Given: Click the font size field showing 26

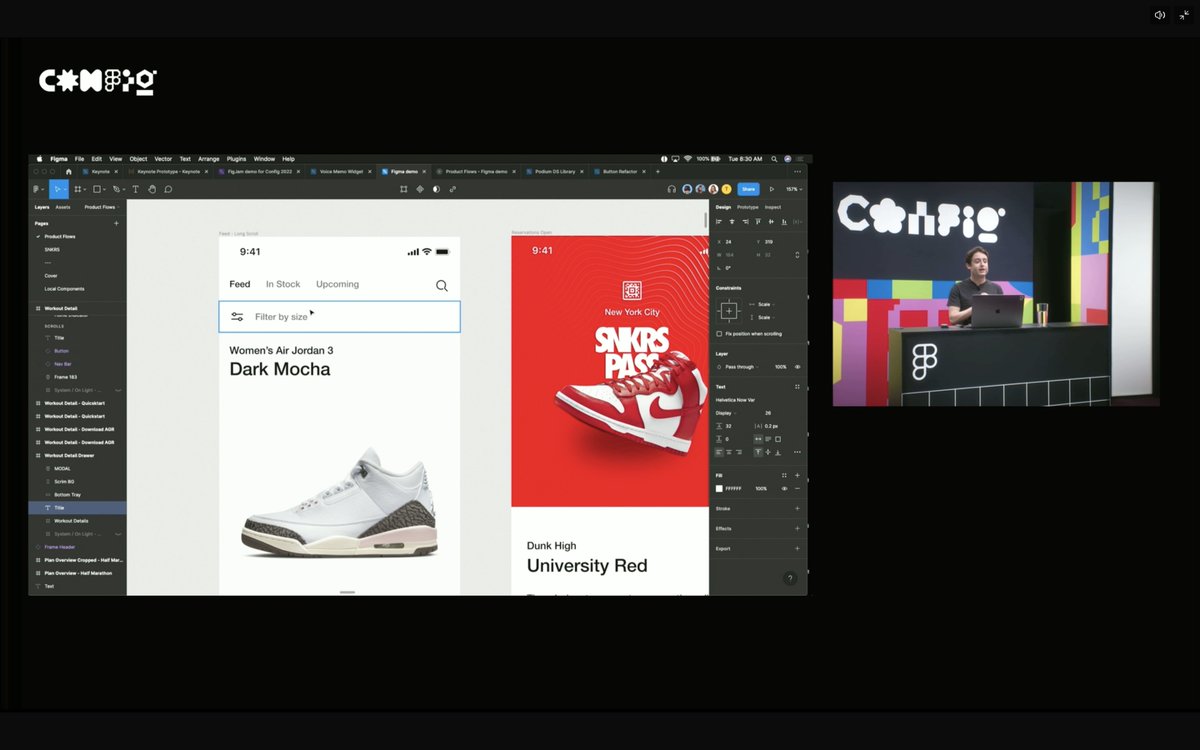Looking at the screenshot, I should [x=768, y=413].
